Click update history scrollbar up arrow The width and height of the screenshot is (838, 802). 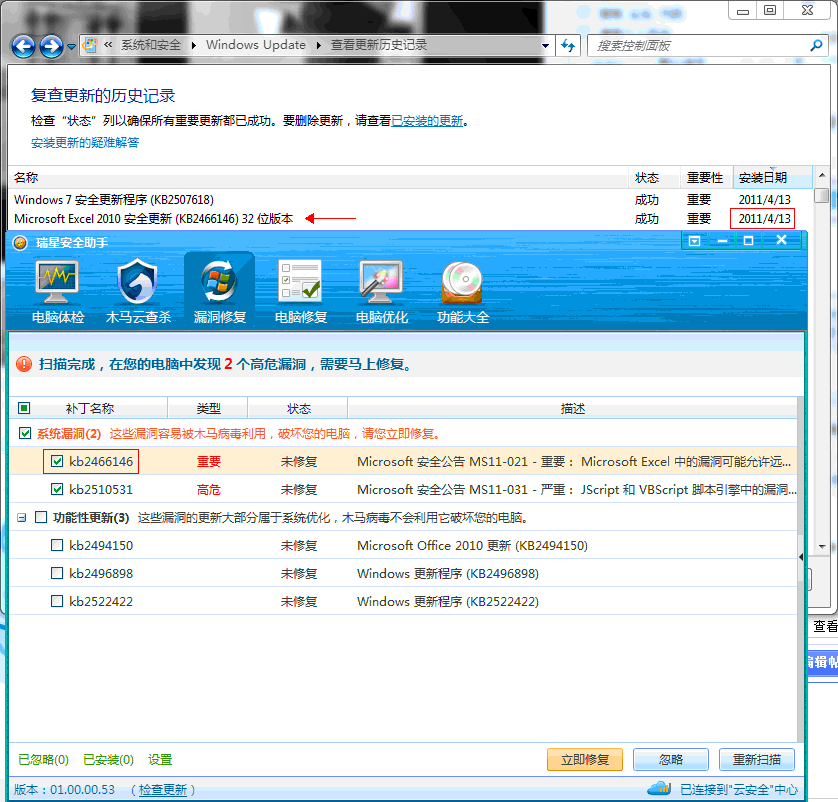click(x=821, y=175)
